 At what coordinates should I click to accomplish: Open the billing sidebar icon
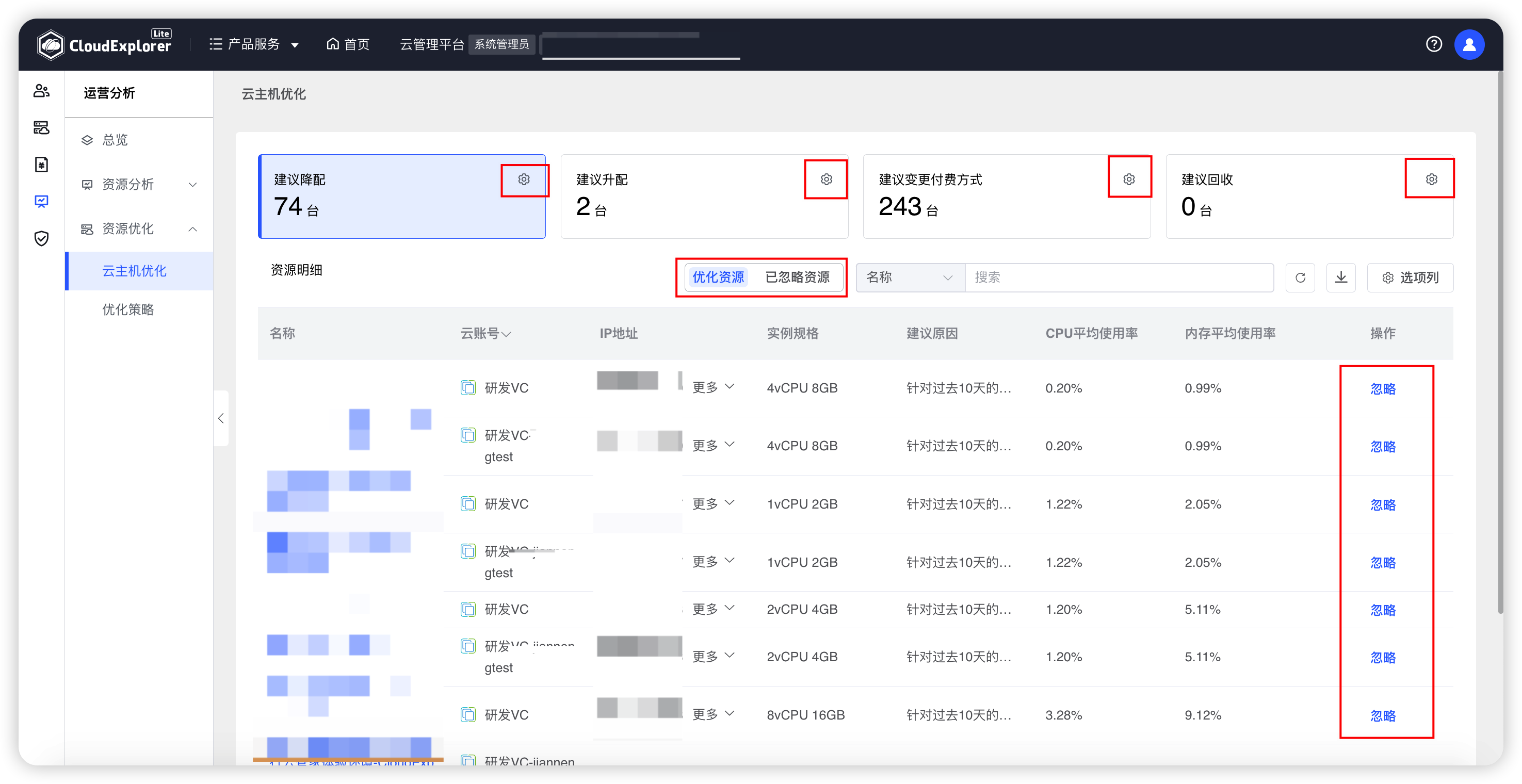[x=41, y=164]
